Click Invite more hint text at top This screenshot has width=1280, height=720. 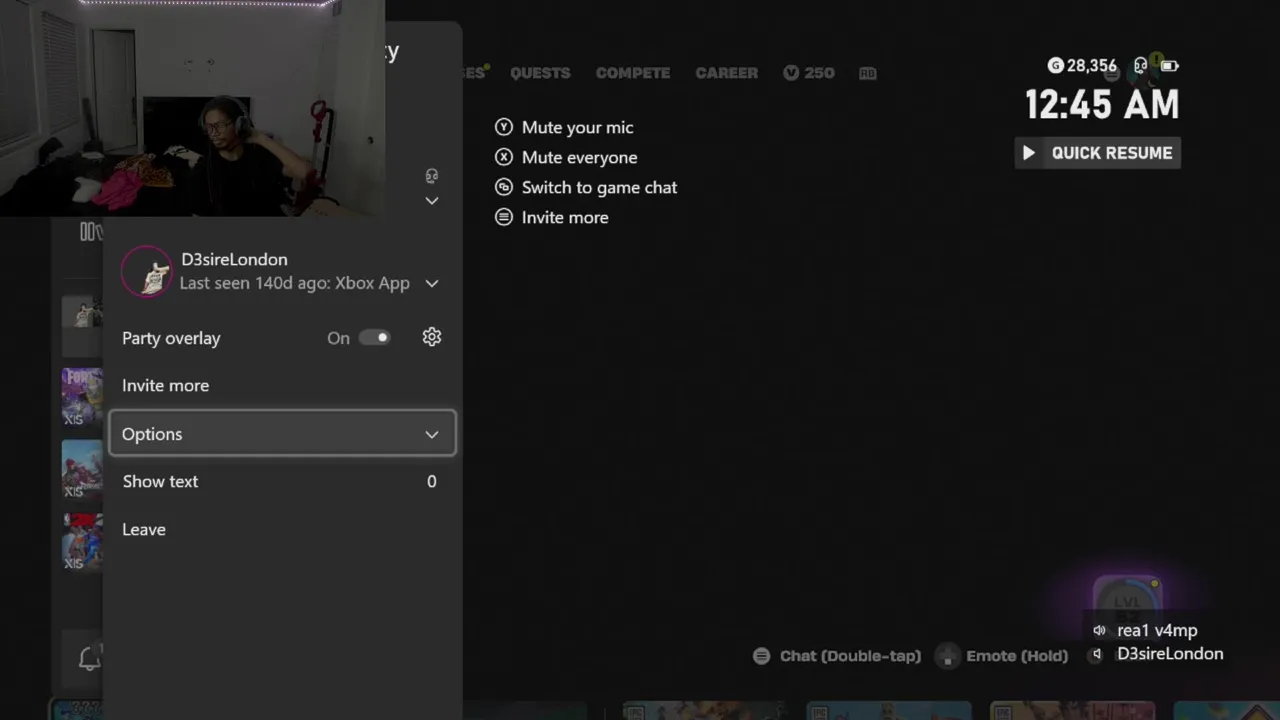[565, 217]
